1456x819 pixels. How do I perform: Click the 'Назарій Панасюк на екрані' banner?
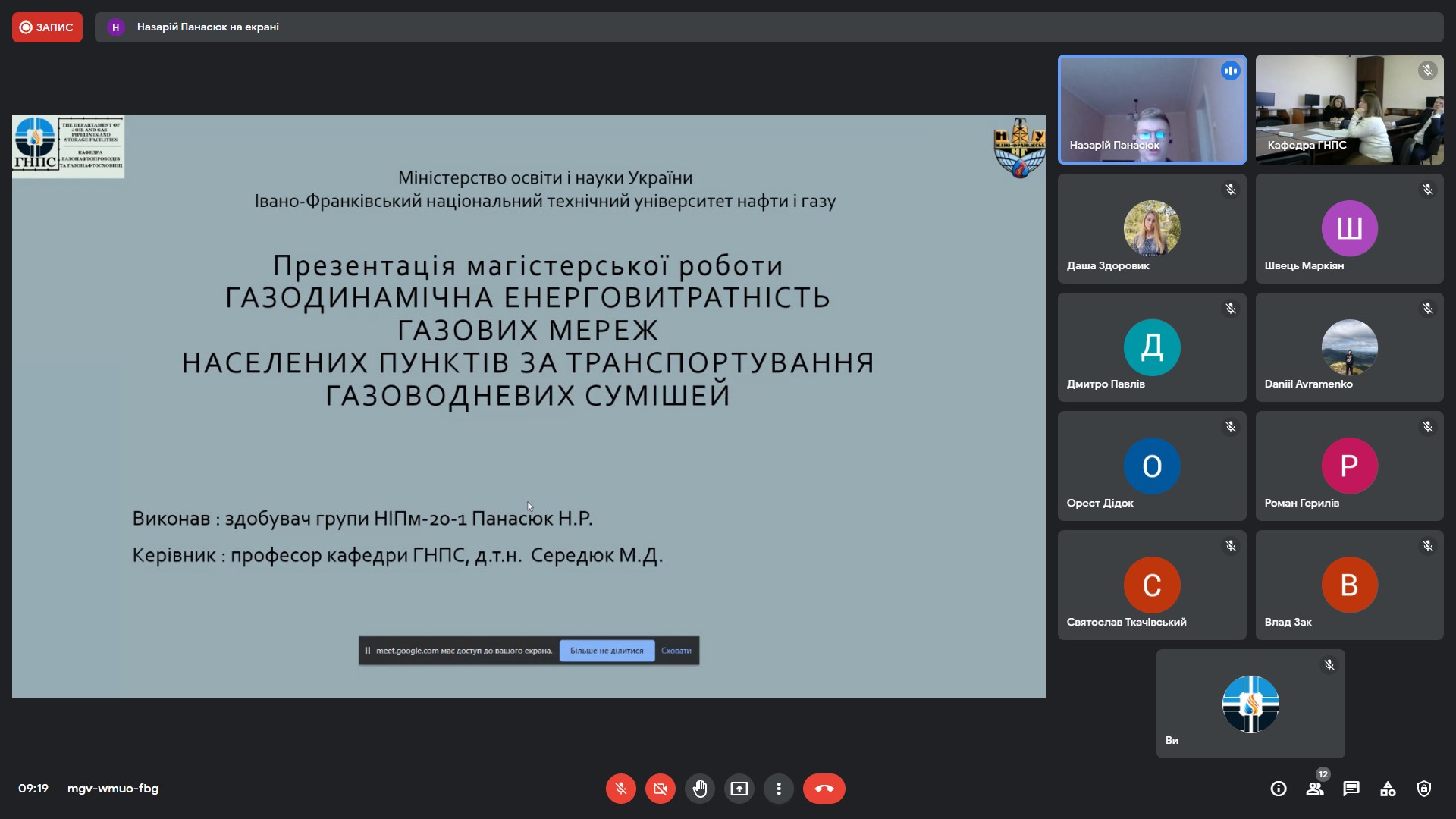coord(208,27)
